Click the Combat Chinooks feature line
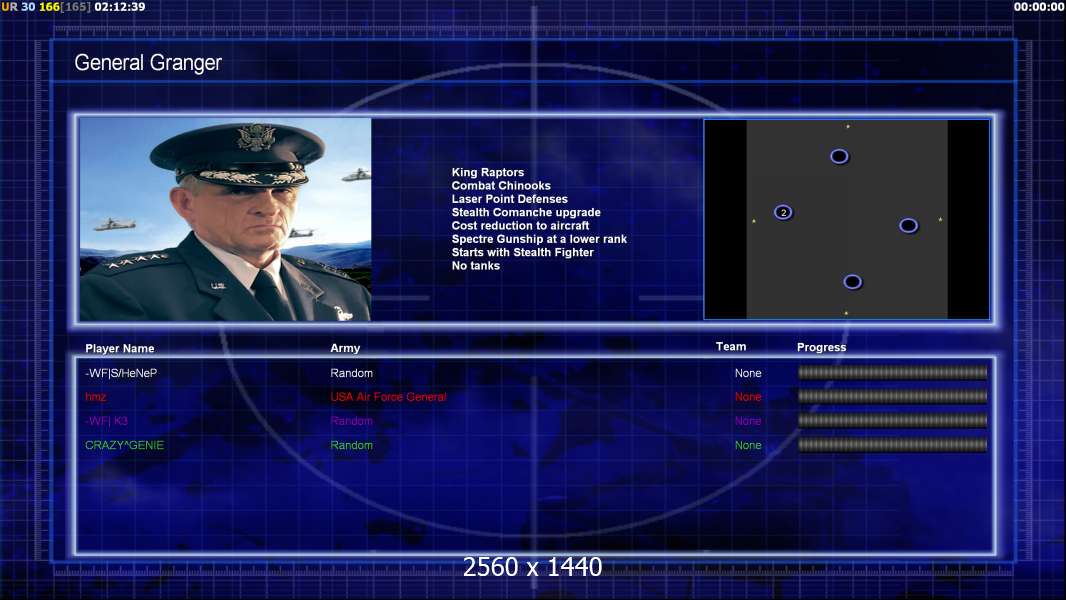The image size is (1066, 600). click(x=501, y=186)
